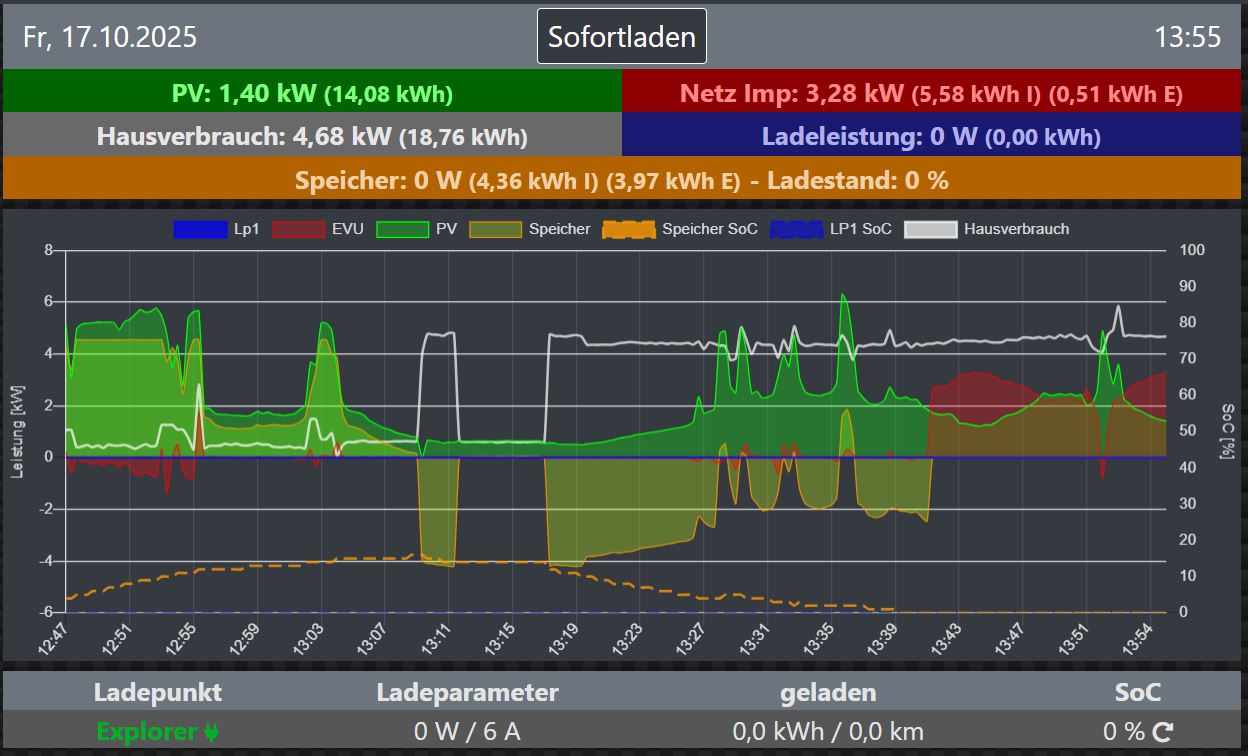The width and height of the screenshot is (1248, 756).
Task: Click the geladen value 0,0 kWh / 0,0 km
Action: coord(828,732)
